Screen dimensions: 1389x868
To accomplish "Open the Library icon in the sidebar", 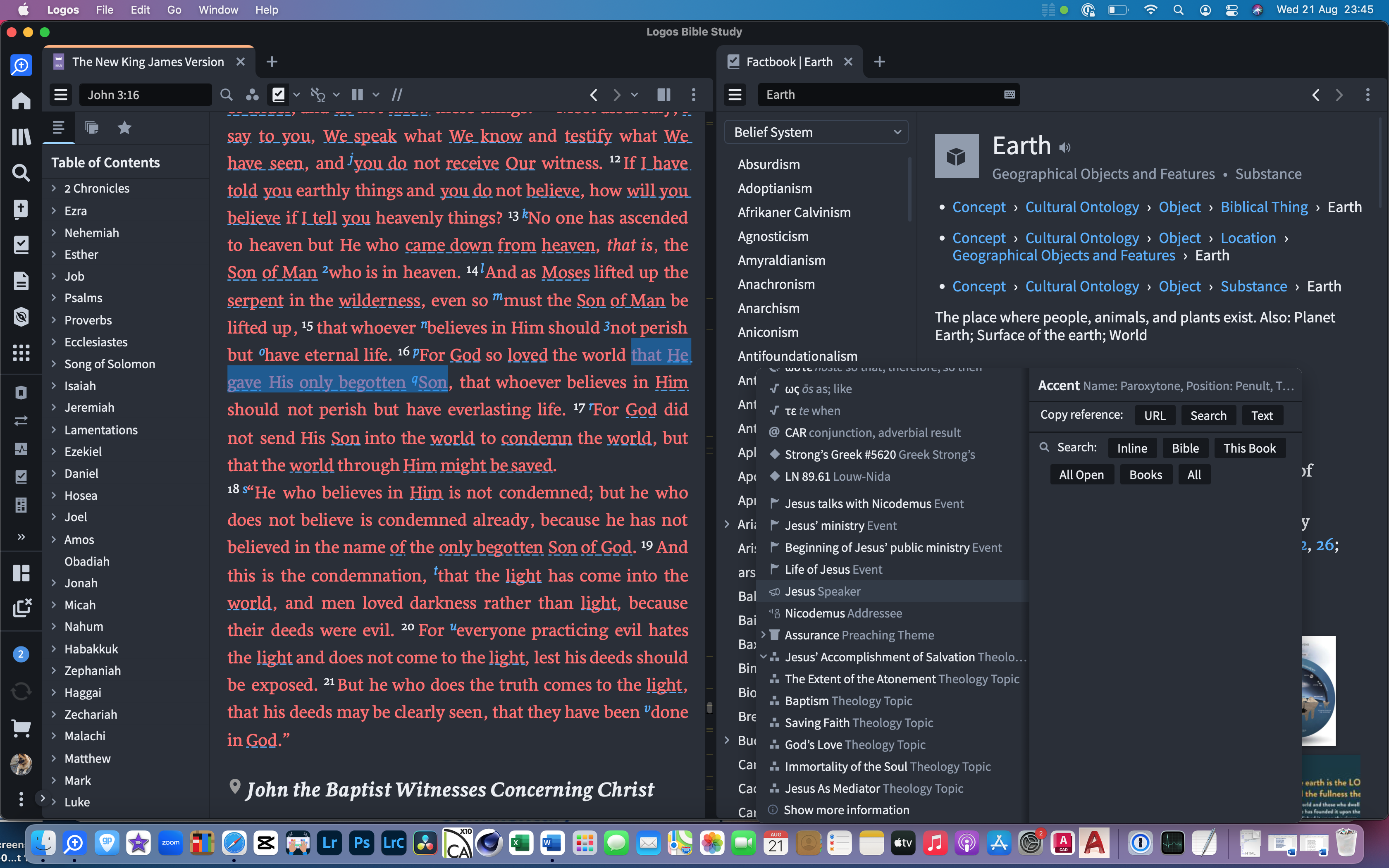I will 21,137.
